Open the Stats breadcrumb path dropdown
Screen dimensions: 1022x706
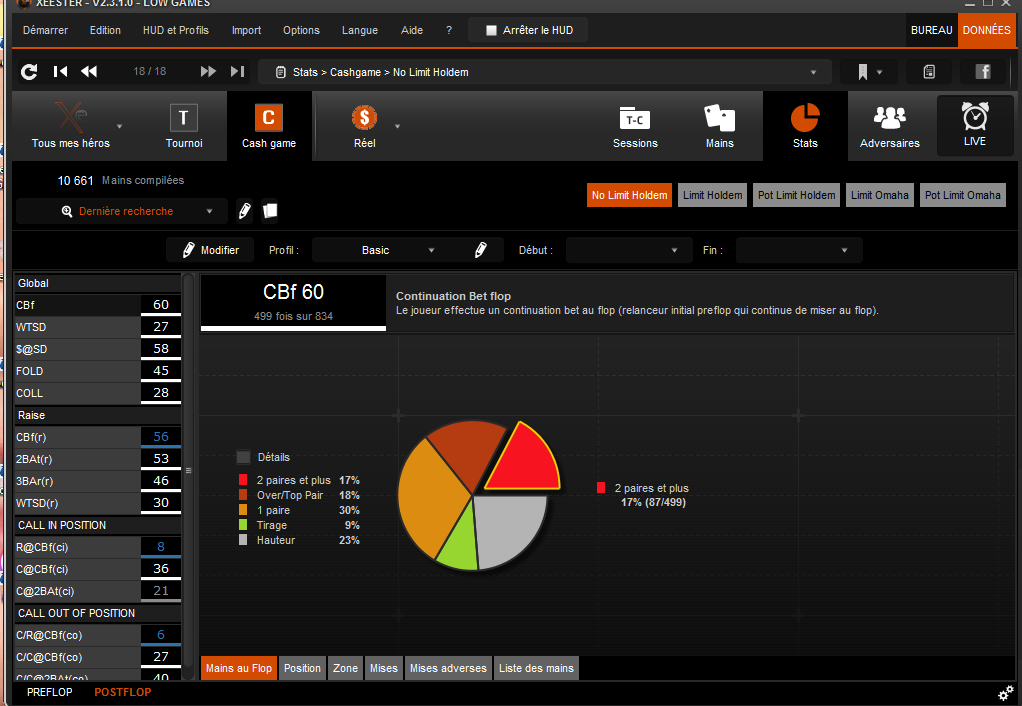click(x=545, y=72)
